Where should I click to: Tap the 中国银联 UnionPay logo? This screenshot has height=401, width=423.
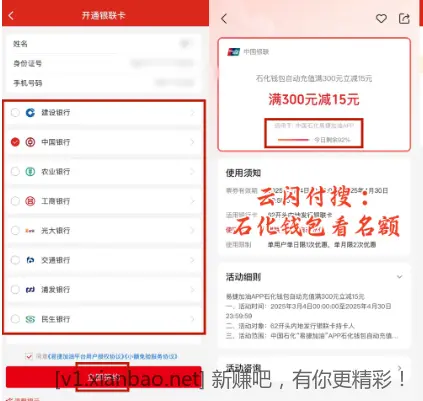point(233,52)
